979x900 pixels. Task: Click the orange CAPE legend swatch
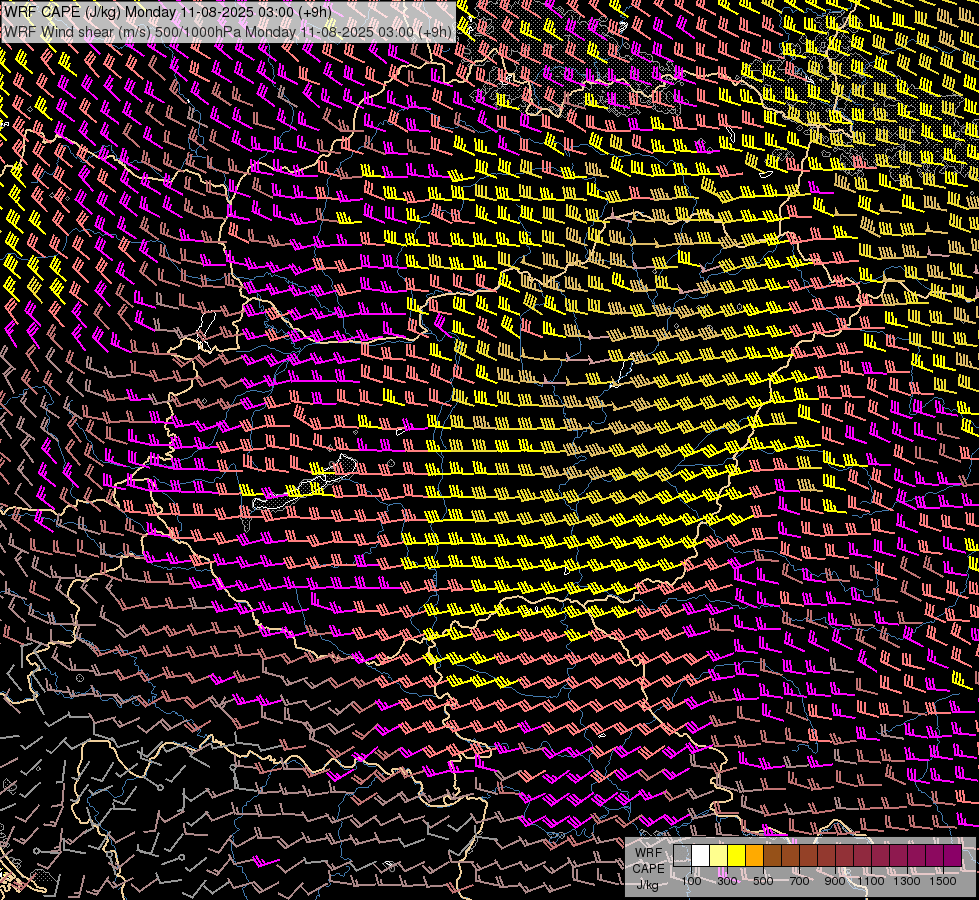(754, 856)
